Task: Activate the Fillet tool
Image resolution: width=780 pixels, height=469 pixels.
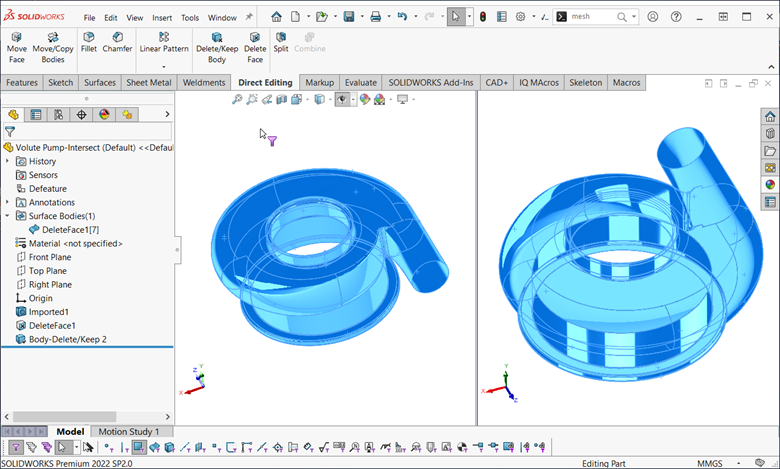Action: (x=89, y=42)
